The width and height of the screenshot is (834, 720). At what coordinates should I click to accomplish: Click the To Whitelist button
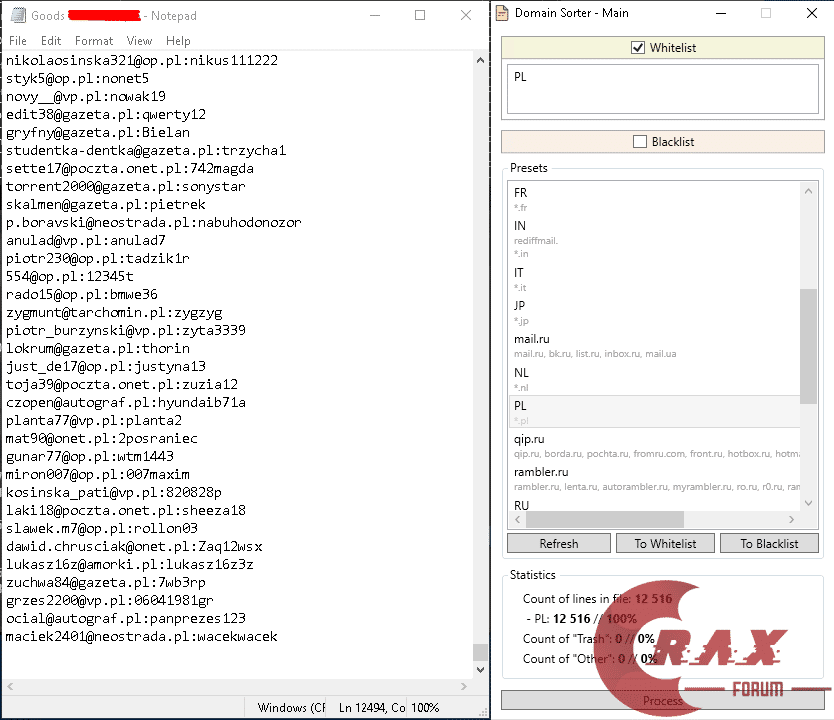pyautogui.click(x=665, y=543)
